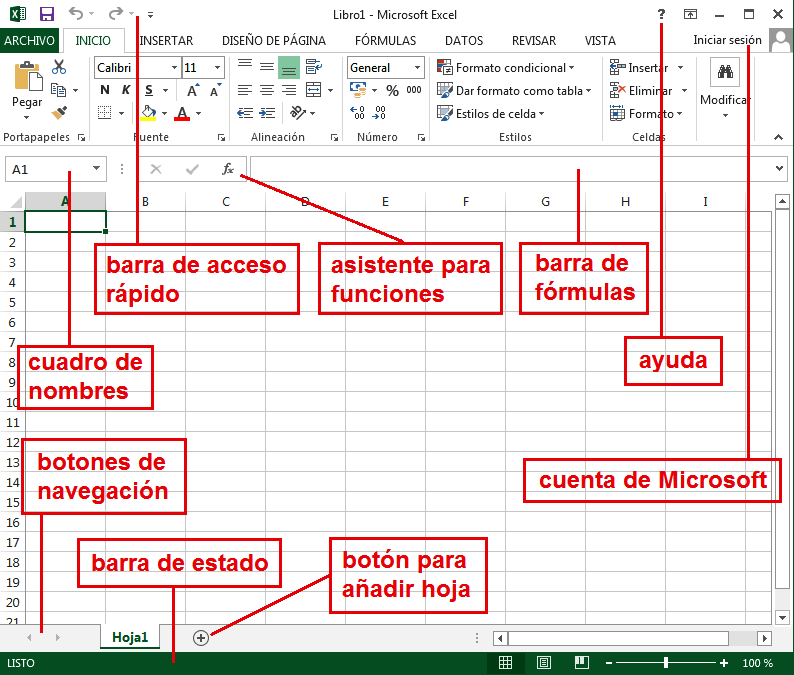Viewport: 794px width, 675px height.
Task: Merge and center cells
Action: pos(313,90)
